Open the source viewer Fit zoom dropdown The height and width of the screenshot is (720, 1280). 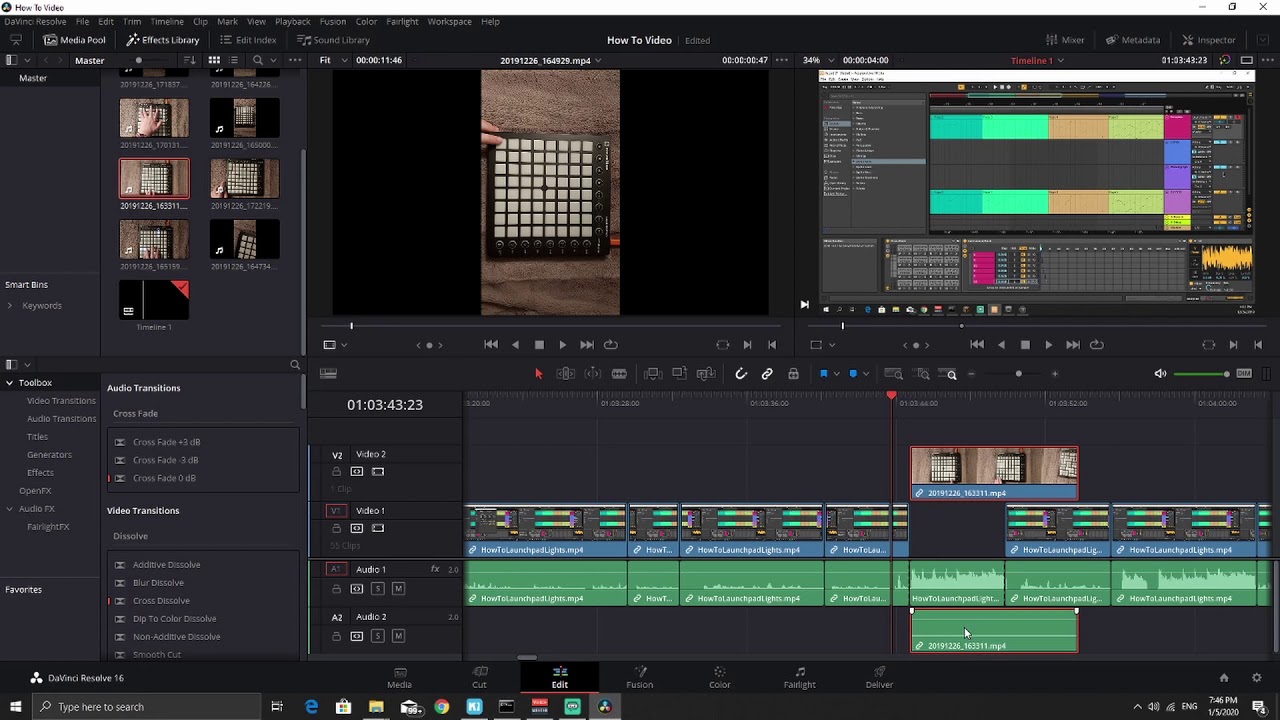coord(333,60)
